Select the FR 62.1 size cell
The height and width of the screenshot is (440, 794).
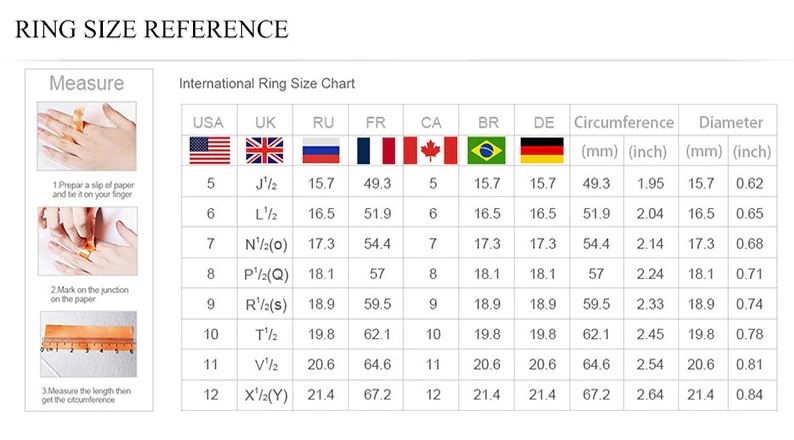tap(377, 334)
